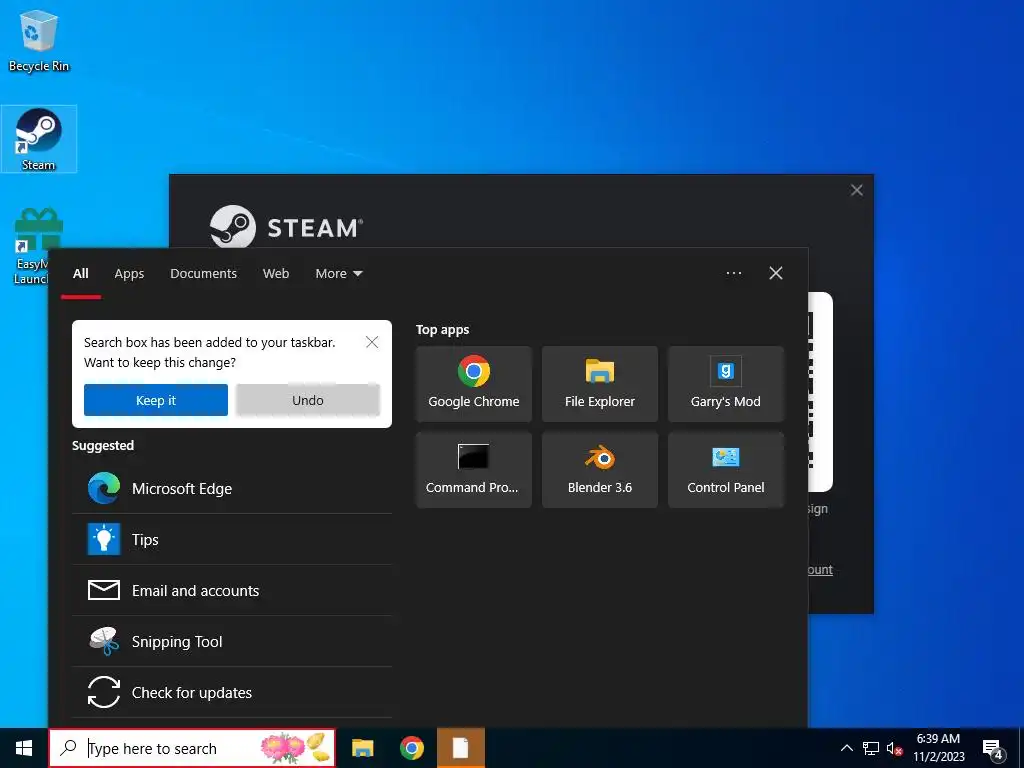Open File Explorer tile in Top apps
Screen dimensions: 1024x768
pyautogui.click(x=600, y=384)
